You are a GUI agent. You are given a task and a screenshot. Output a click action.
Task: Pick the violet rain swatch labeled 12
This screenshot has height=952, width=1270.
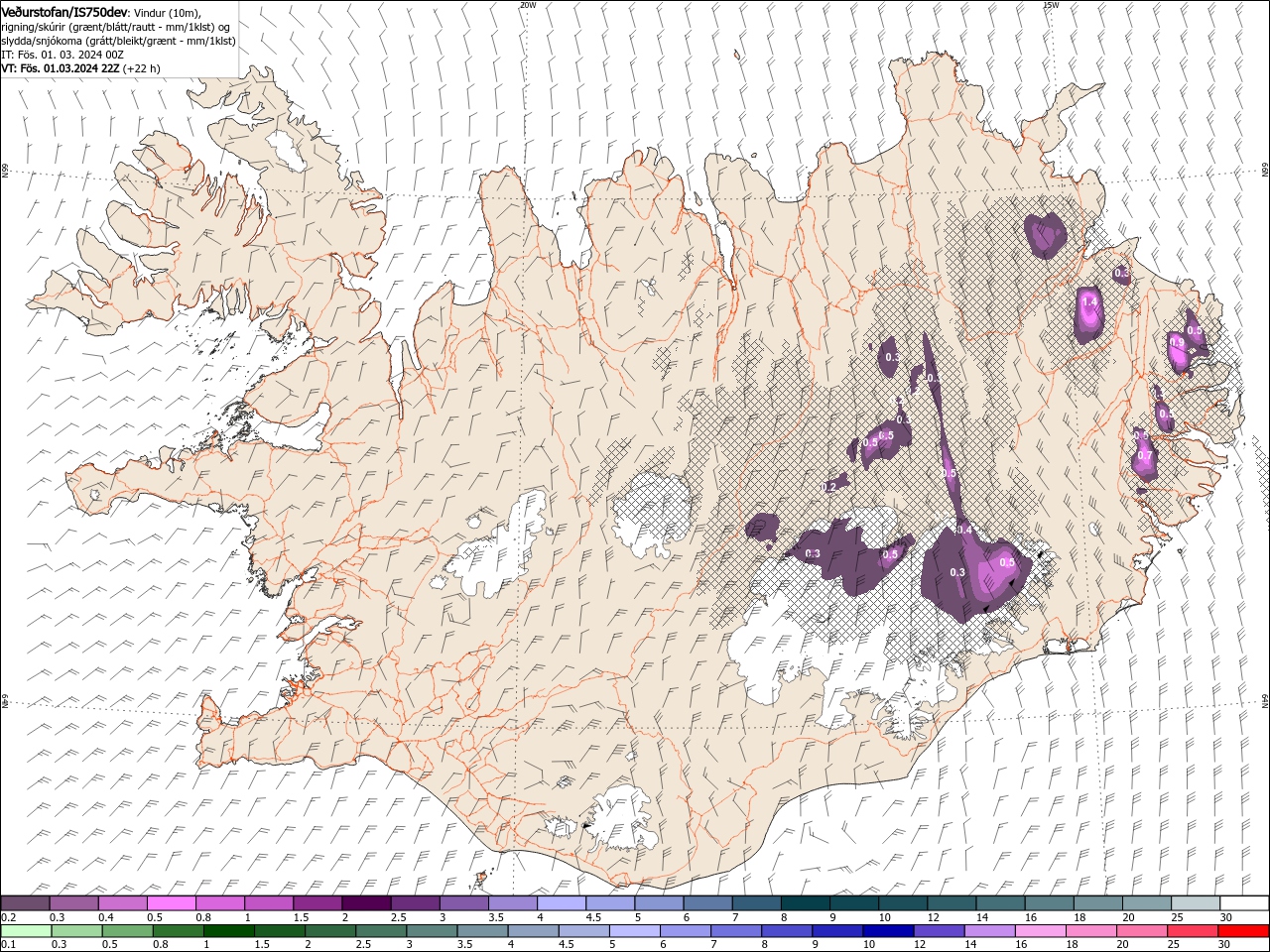[938, 931]
